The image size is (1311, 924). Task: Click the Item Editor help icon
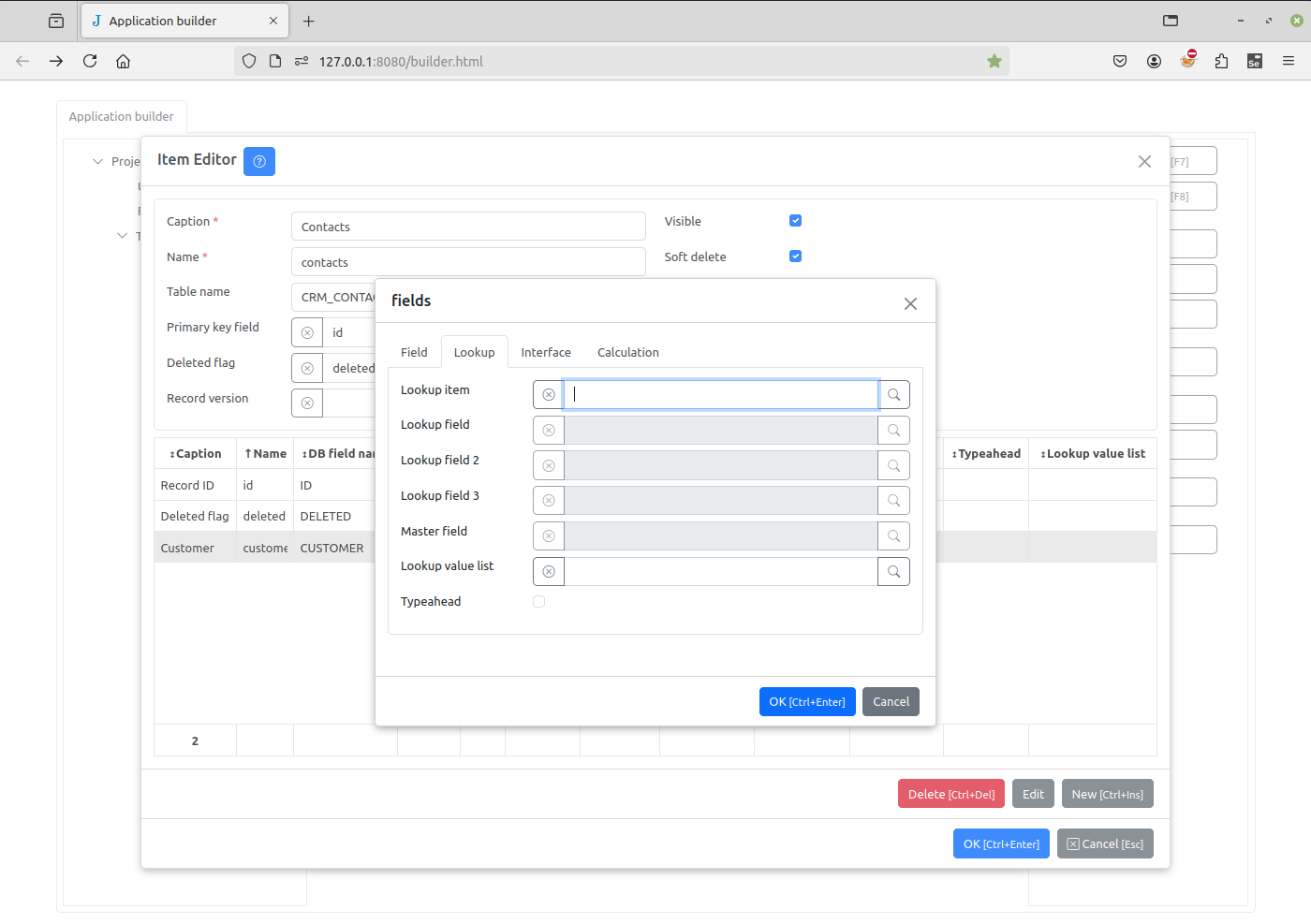coord(259,162)
